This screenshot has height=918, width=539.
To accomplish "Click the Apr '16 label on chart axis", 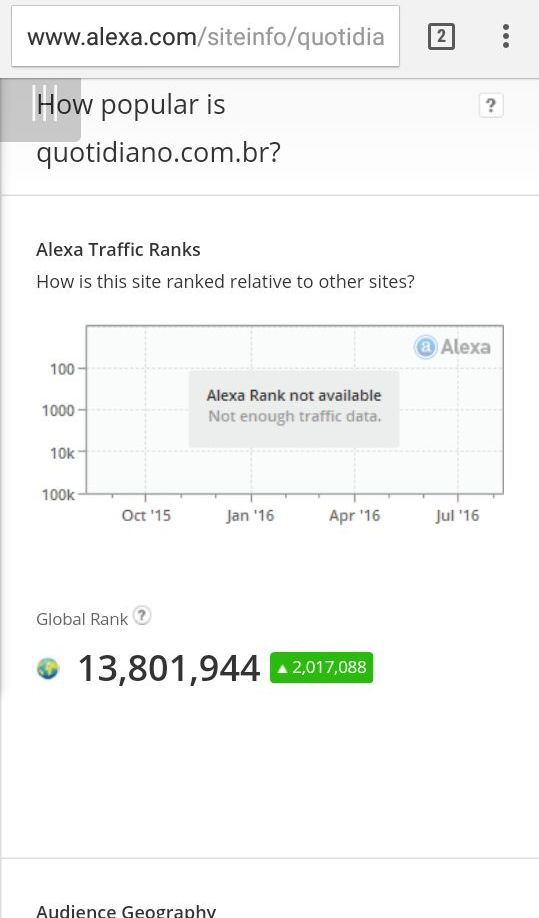I will click(355, 516).
